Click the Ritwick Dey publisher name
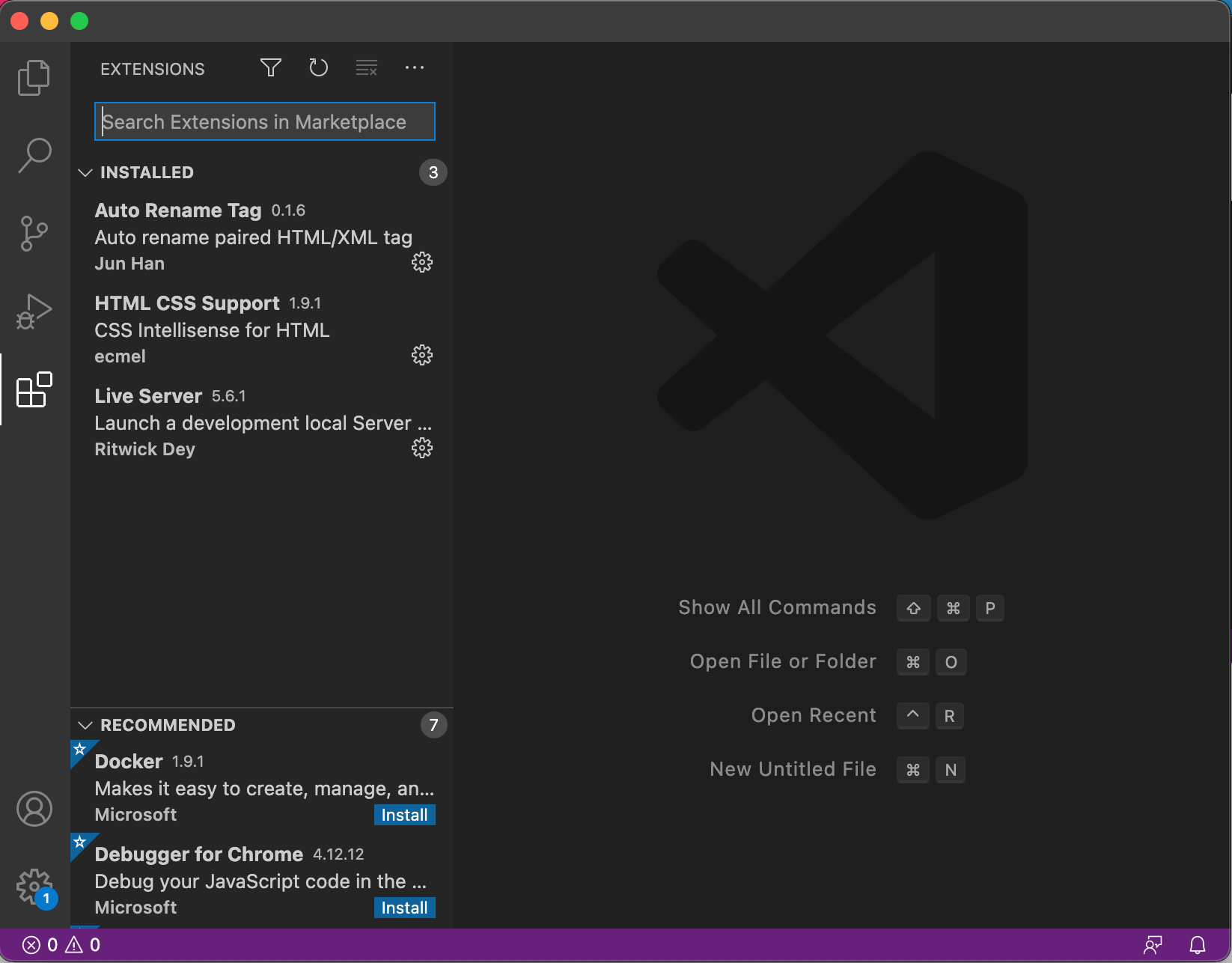This screenshot has height=963, width=1232. [144, 449]
